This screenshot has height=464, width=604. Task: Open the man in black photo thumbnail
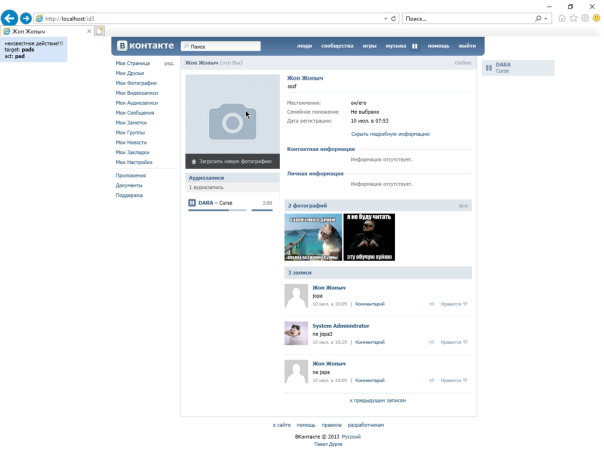[369, 237]
